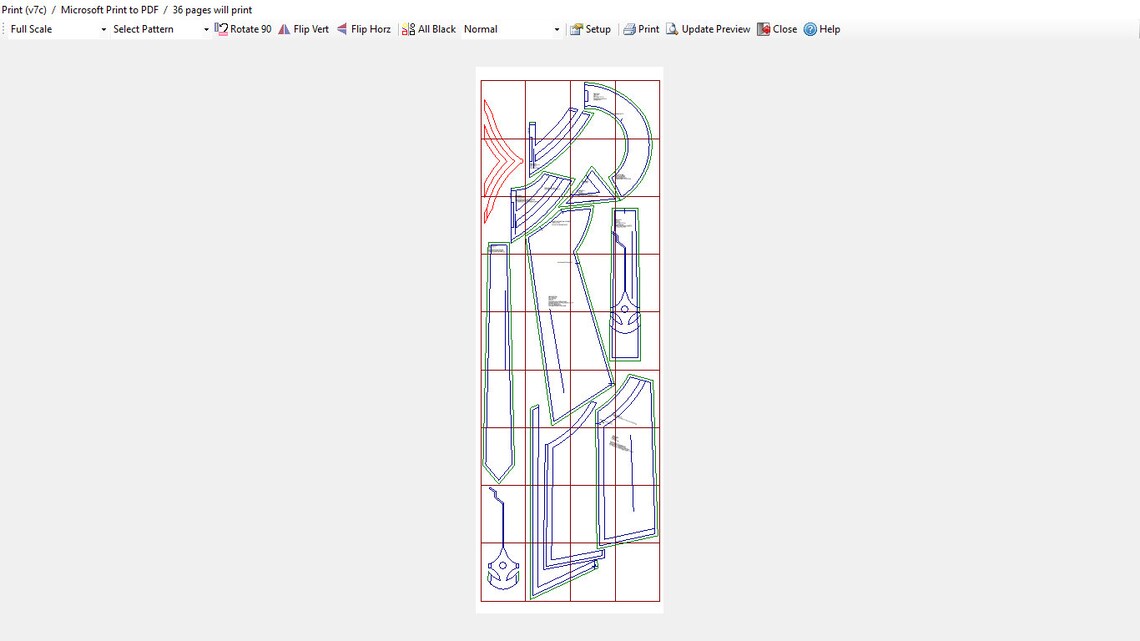1140x641 pixels.
Task: Open Setup via the printer settings icon
Action: pos(576,29)
